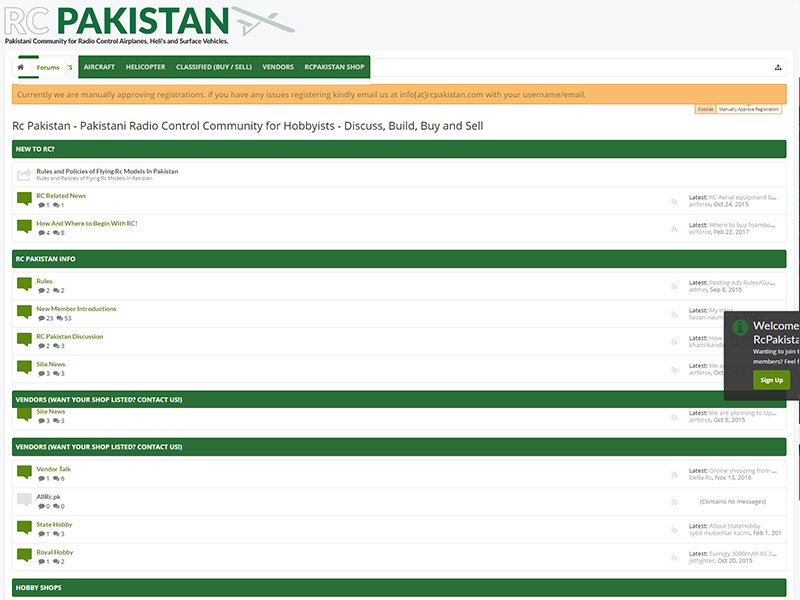800x600 pixels.
Task: Click the green forum icon beside Rules
Action: [24, 285]
